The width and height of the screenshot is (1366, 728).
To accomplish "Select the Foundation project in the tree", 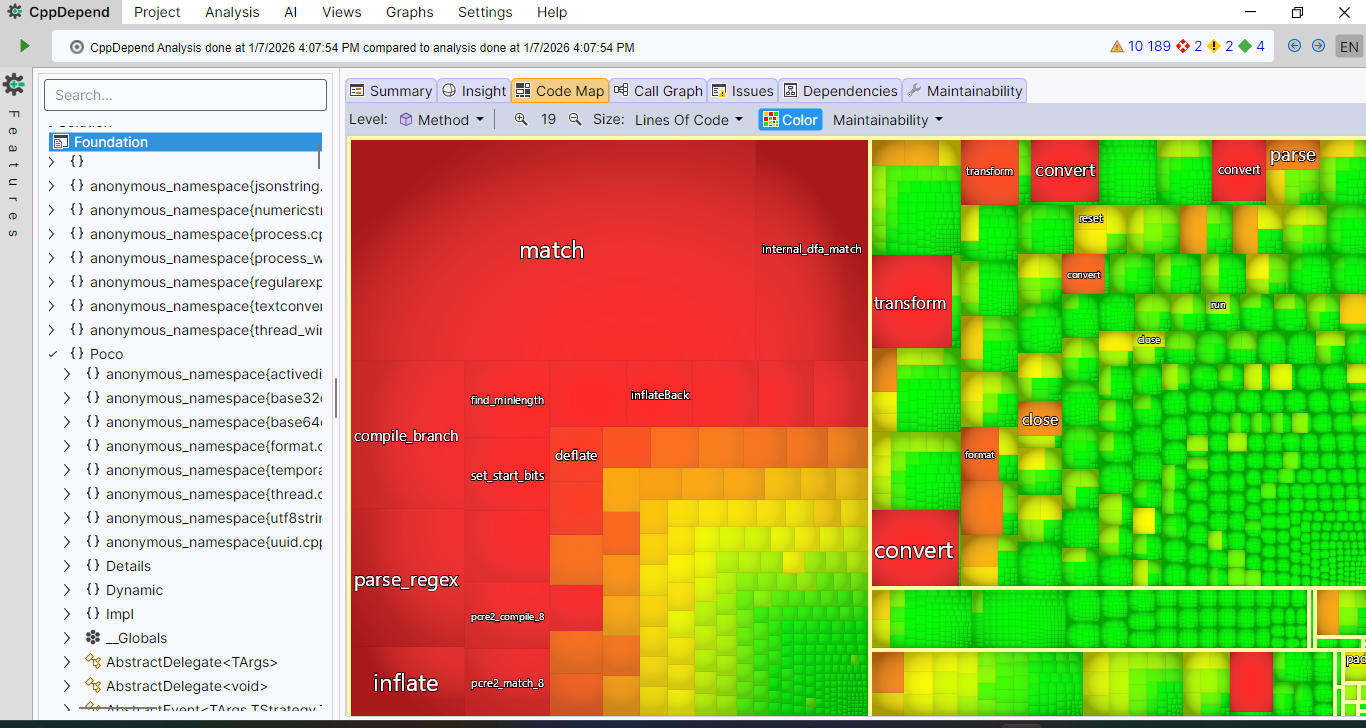I will coord(110,142).
